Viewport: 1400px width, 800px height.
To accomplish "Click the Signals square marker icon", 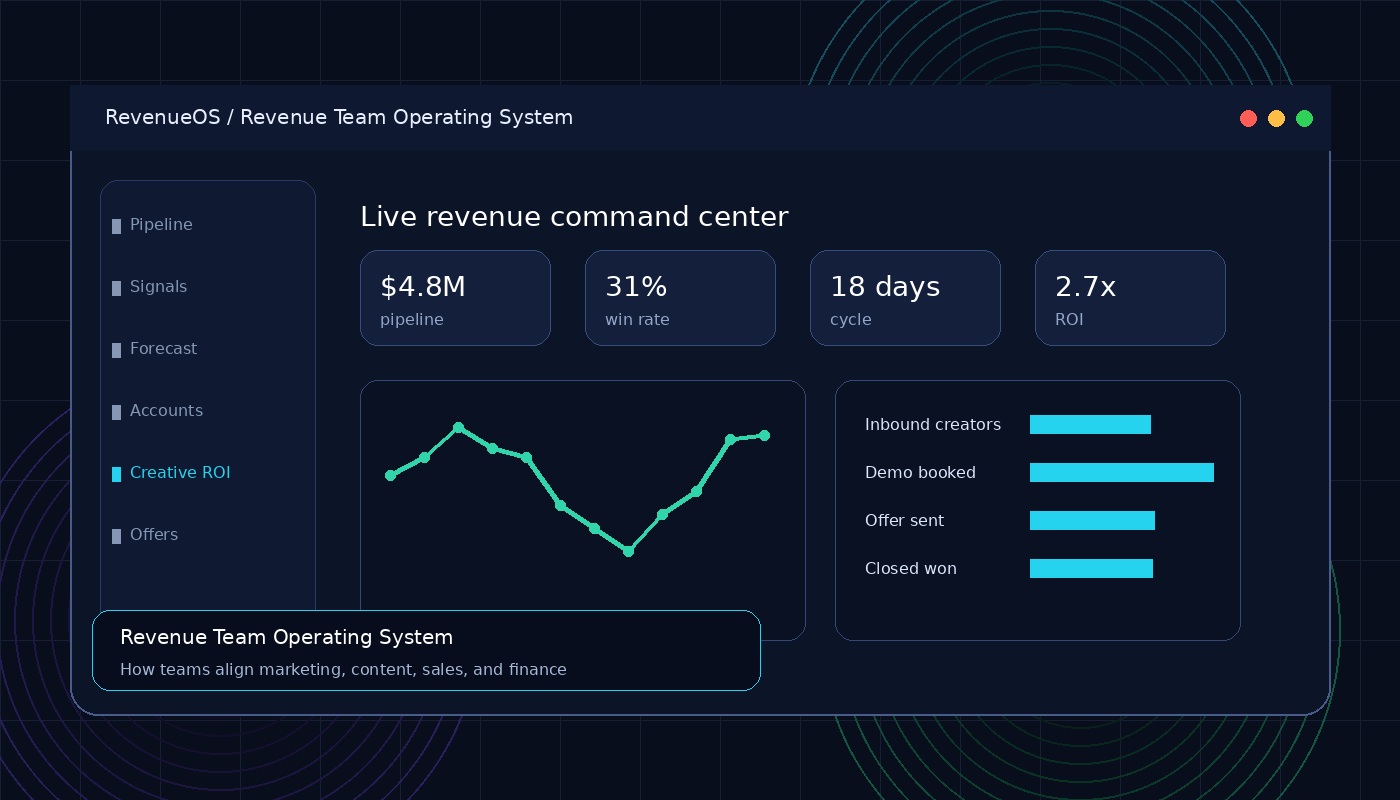I will coord(116,289).
